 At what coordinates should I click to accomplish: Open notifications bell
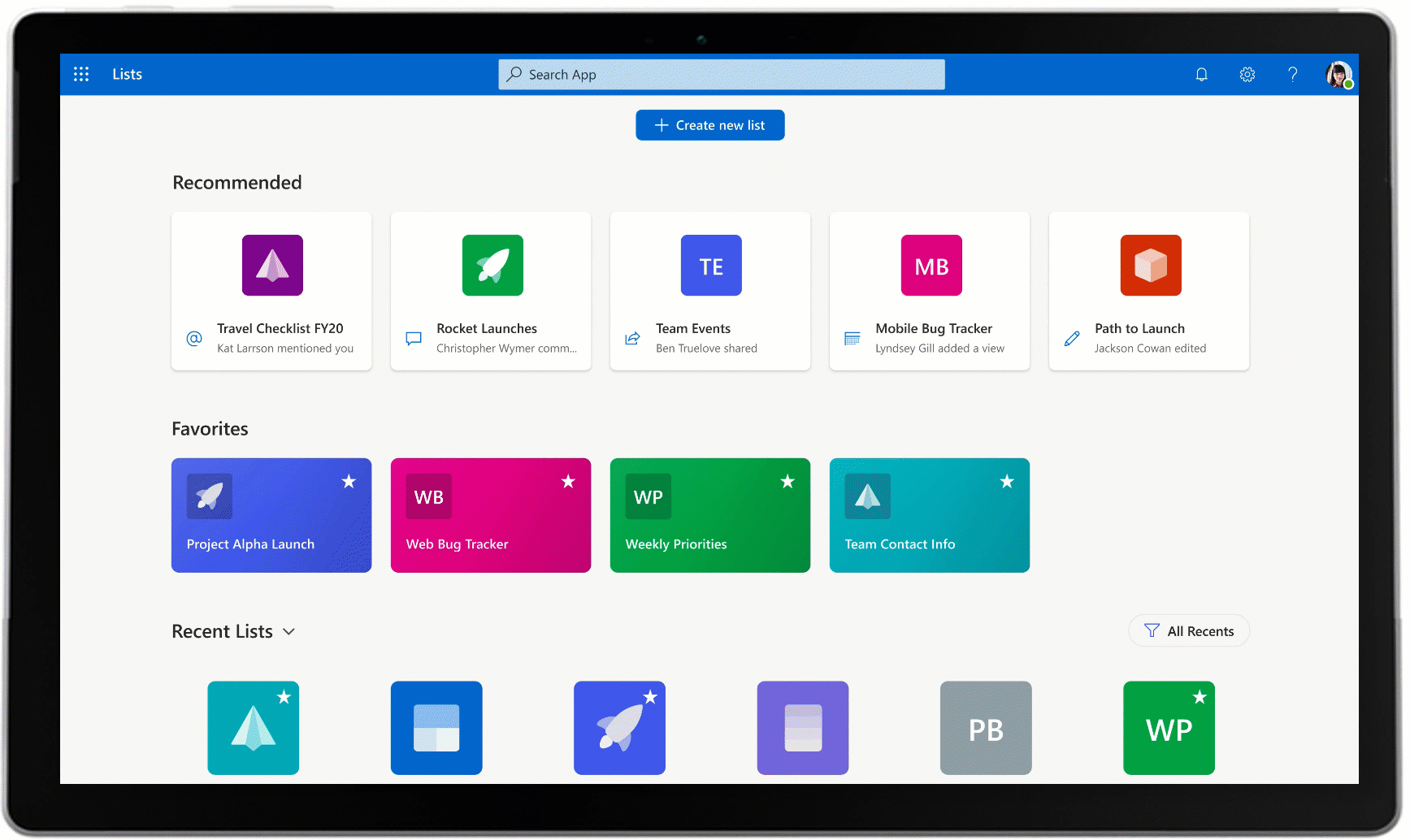(1202, 74)
